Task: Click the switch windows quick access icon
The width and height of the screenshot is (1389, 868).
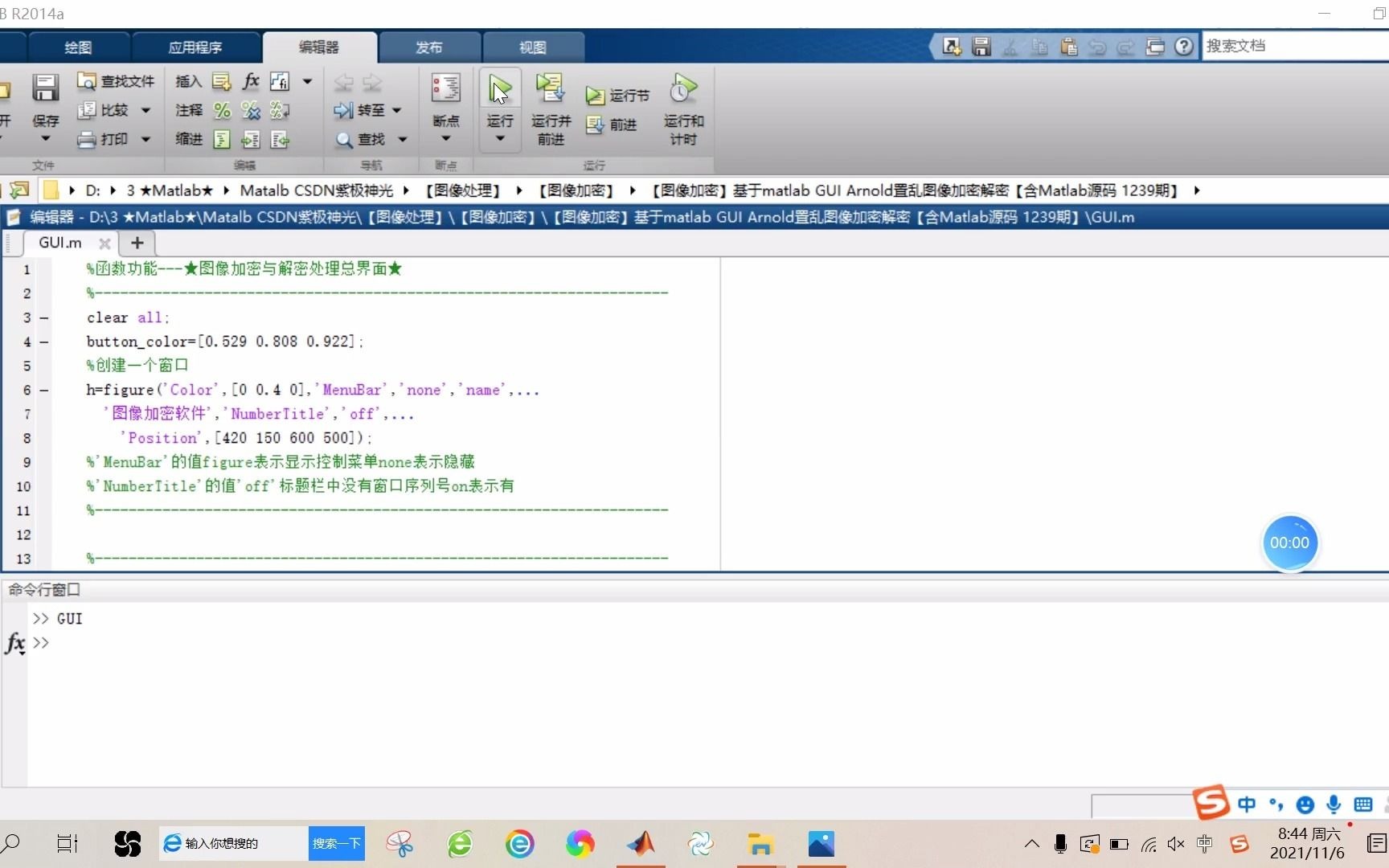Action: point(1155,47)
